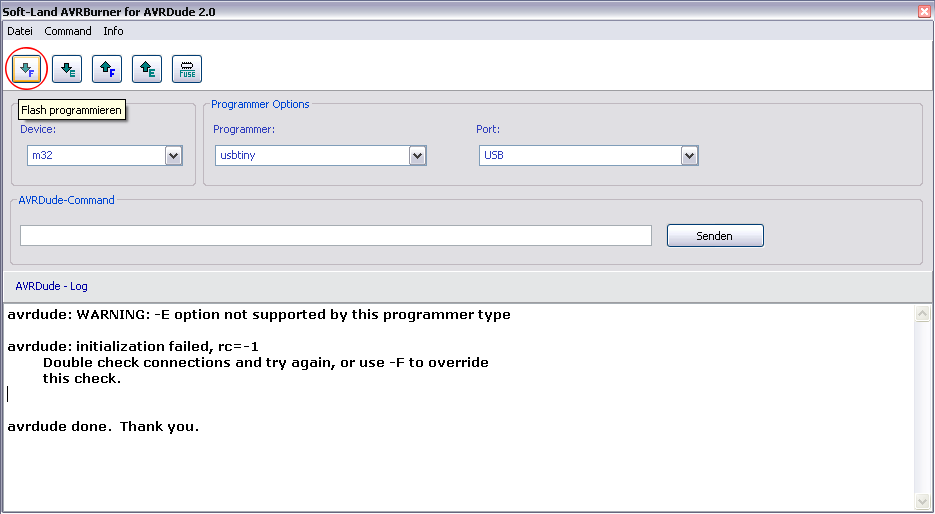The height and width of the screenshot is (514, 935).
Task: Click the 'initialization failed, rc=-1' log line
Action: 133,346
